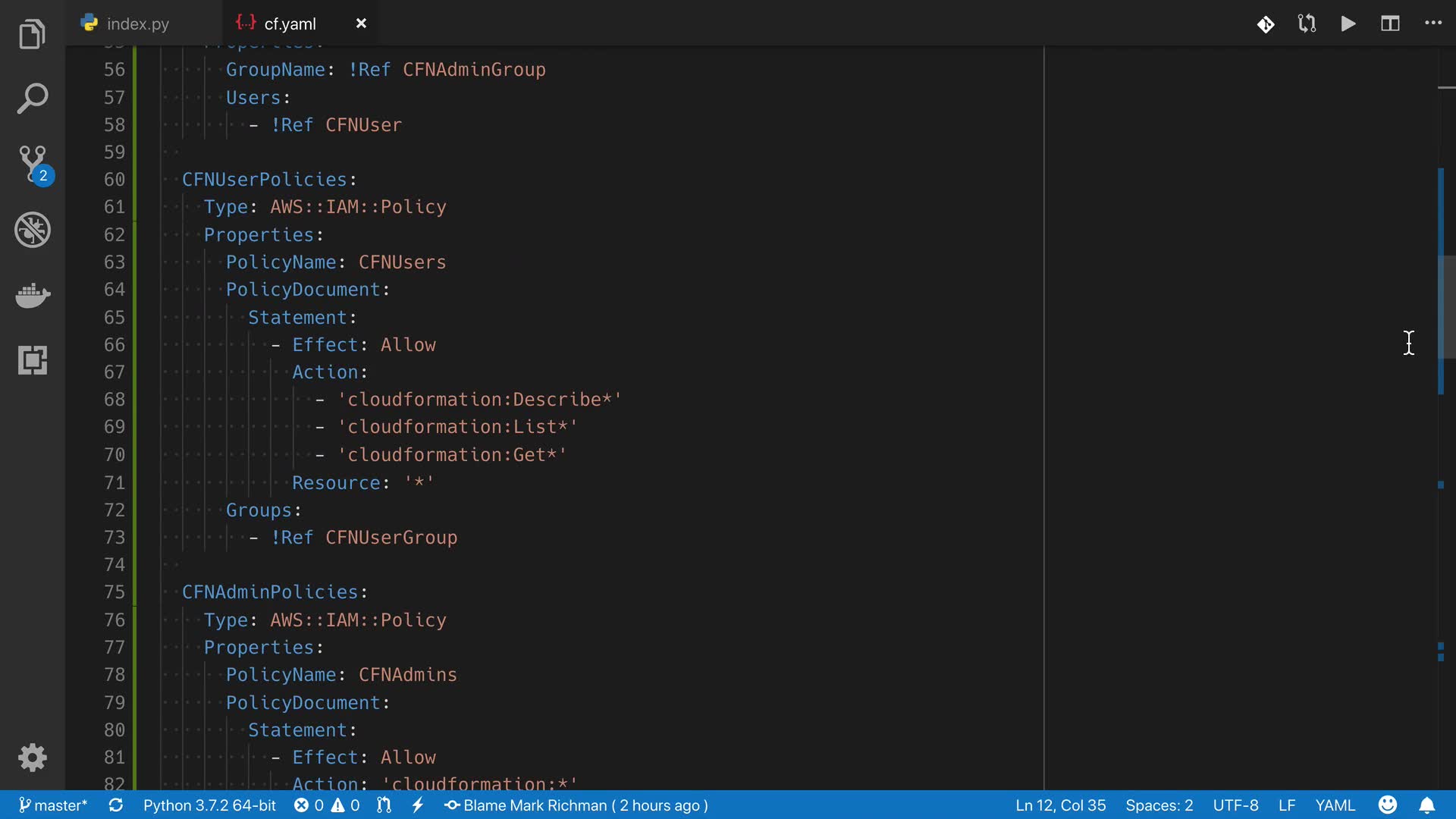Open the Manage gear settings icon
This screenshot has height=819, width=1456.
click(33, 758)
